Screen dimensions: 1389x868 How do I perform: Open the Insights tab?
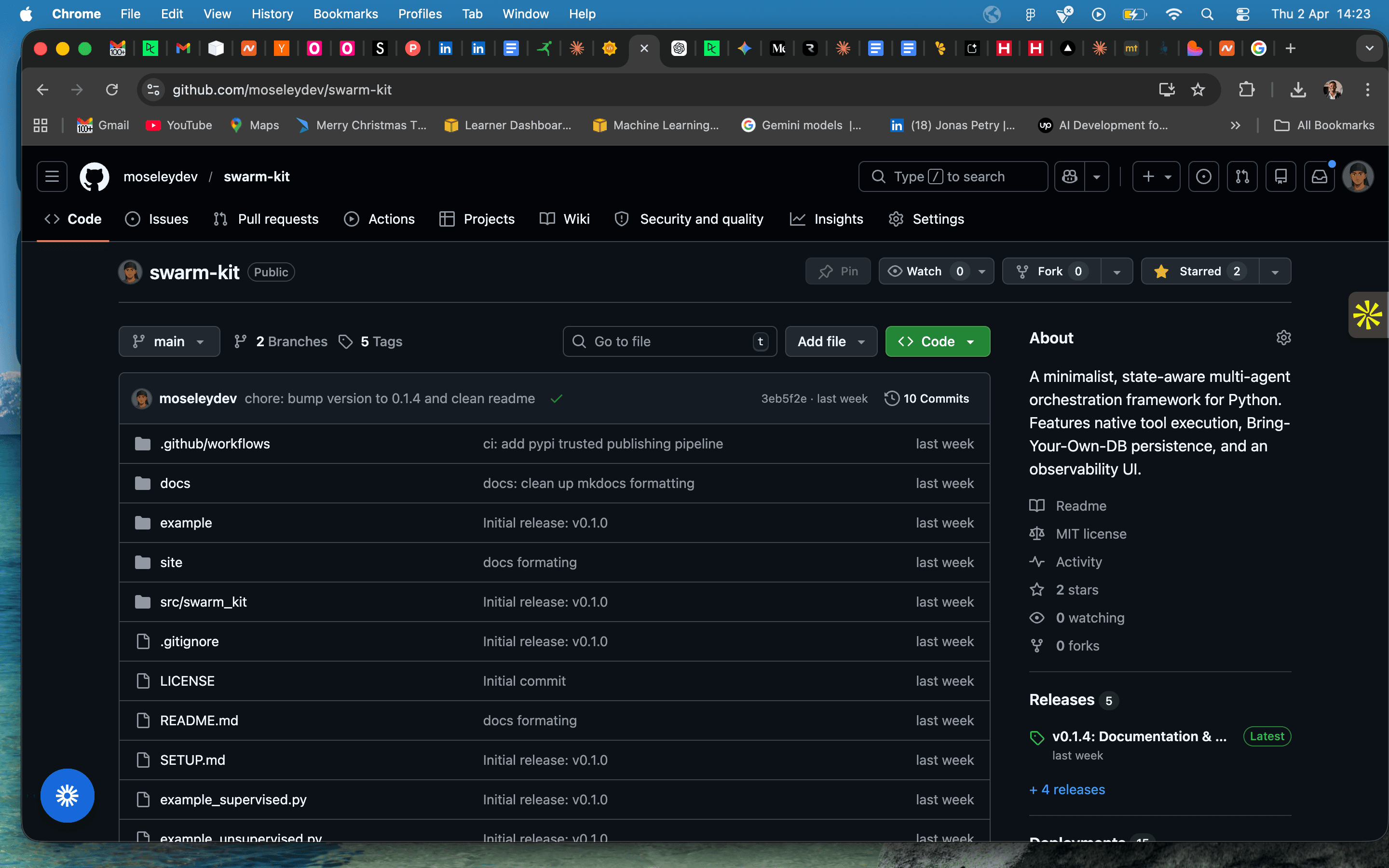click(827, 219)
